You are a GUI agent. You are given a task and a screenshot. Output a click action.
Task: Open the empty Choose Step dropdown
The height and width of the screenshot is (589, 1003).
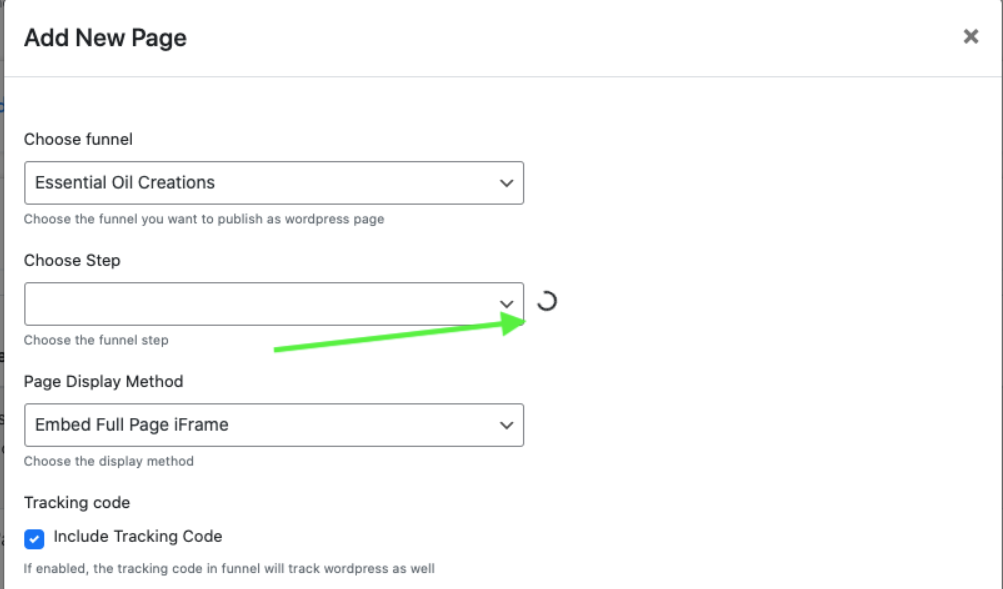[x=260, y=304]
